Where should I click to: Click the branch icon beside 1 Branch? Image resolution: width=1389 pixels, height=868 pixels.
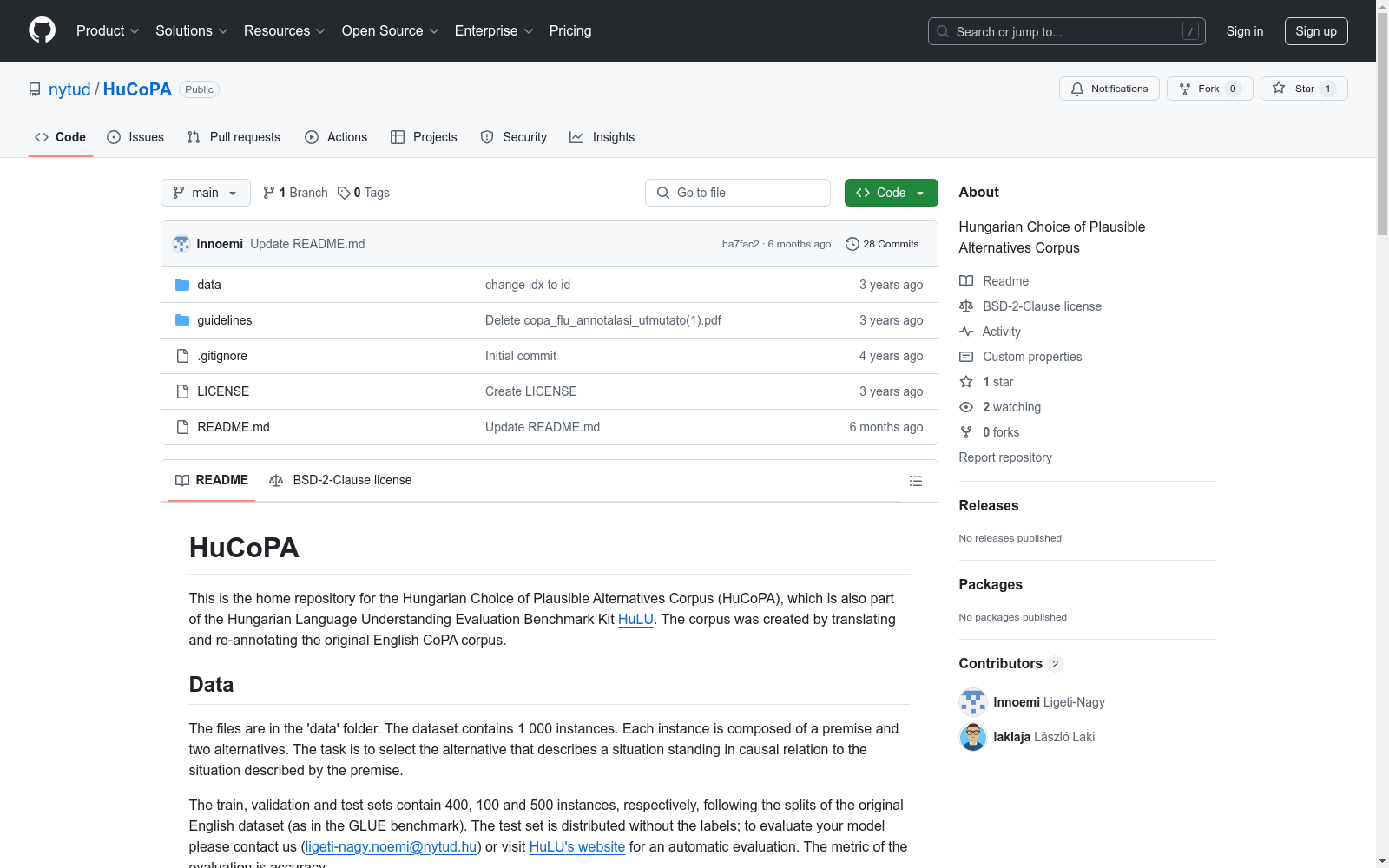click(269, 193)
